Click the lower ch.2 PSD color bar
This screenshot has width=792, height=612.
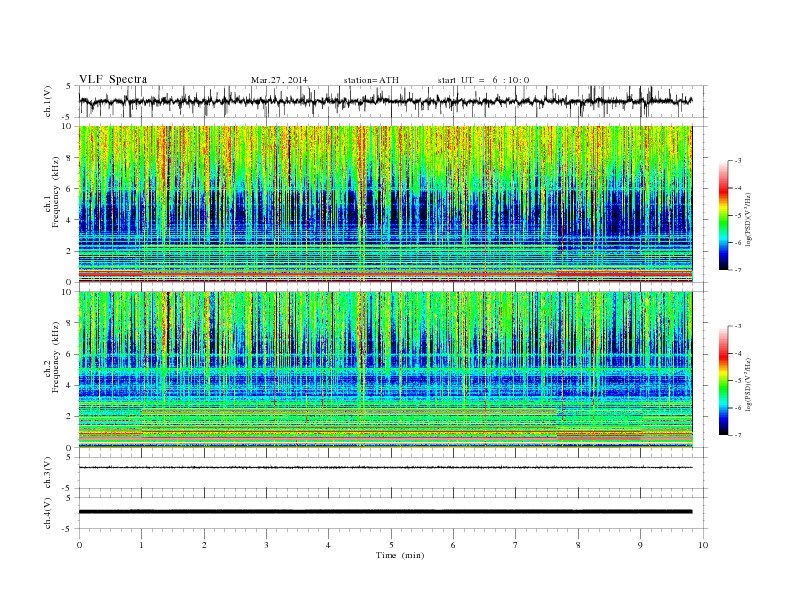point(723,381)
